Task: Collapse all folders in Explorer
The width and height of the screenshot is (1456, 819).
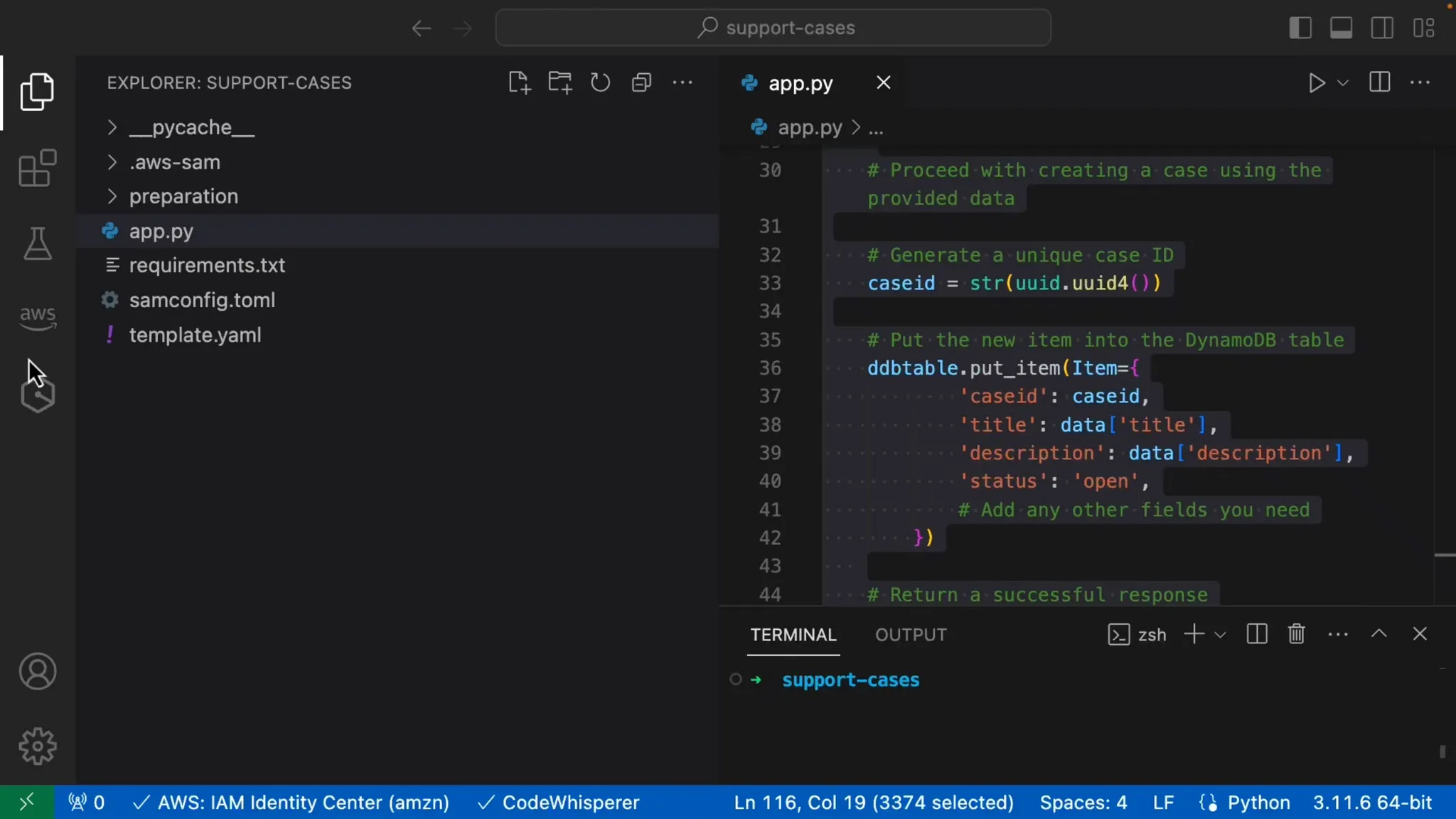Action: coord(641,82)
